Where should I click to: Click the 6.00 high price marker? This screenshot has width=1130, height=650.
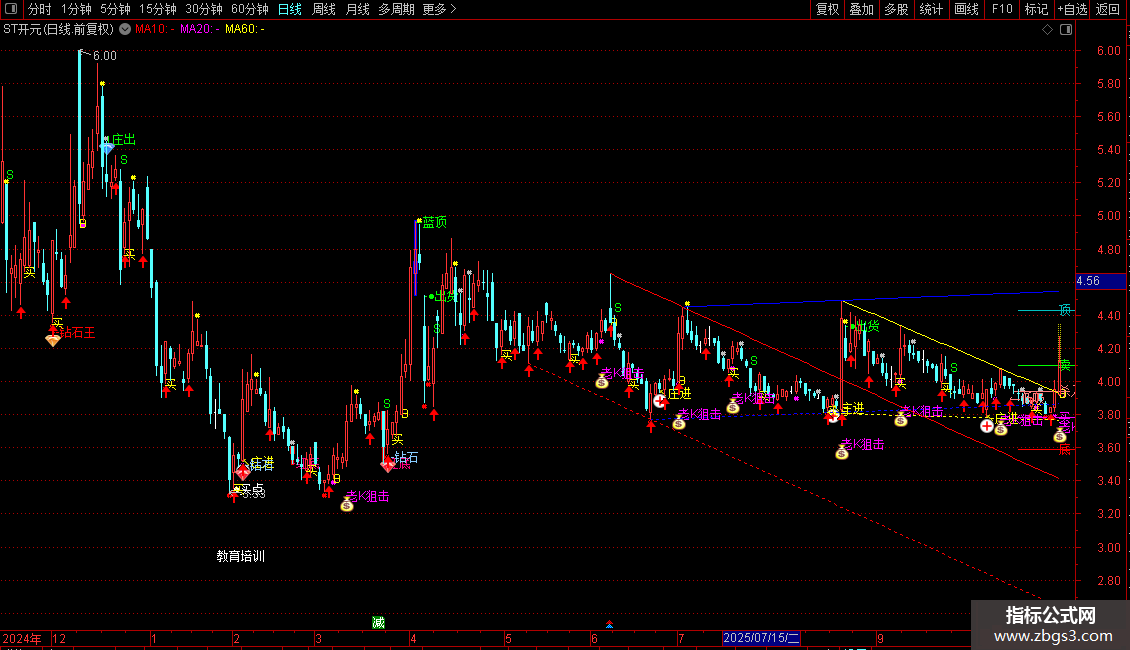tap(104, 55)
